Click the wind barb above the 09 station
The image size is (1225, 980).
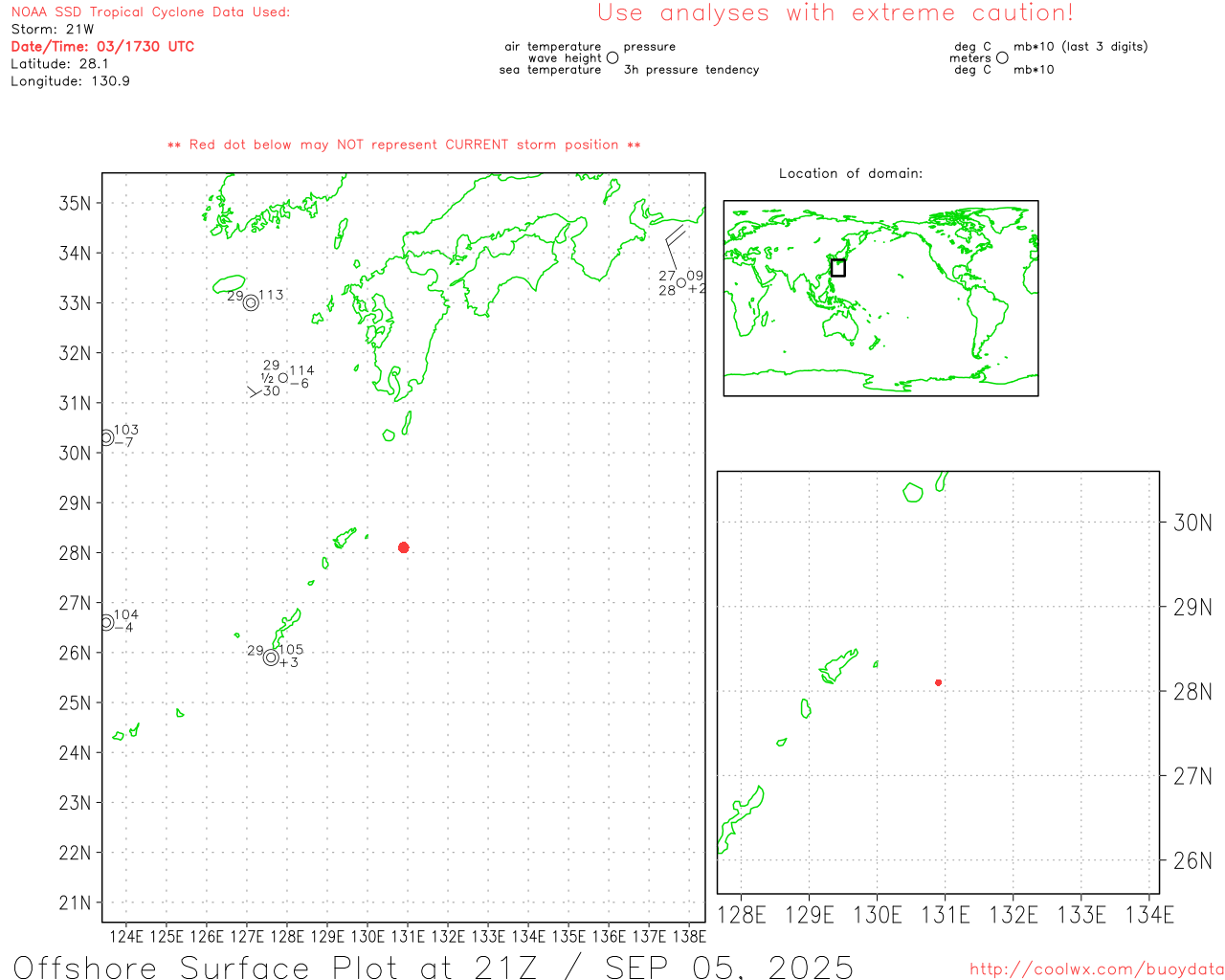pyautogui.click(x=674, y=249)
